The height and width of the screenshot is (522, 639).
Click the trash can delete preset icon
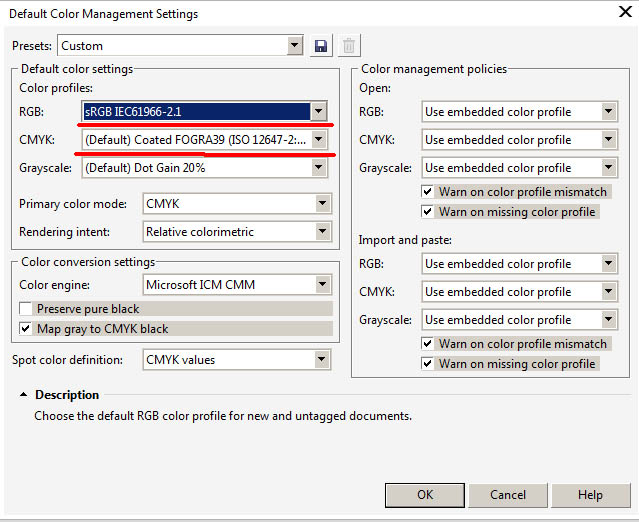349,46
